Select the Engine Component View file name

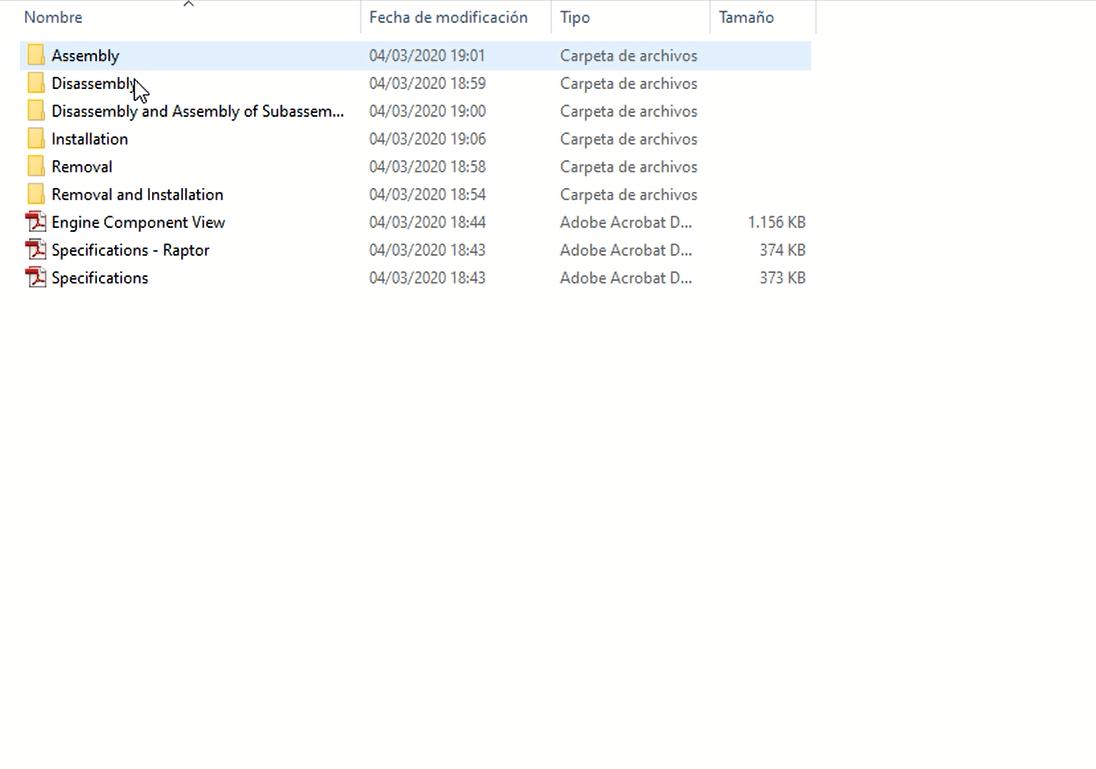point(138,222)
